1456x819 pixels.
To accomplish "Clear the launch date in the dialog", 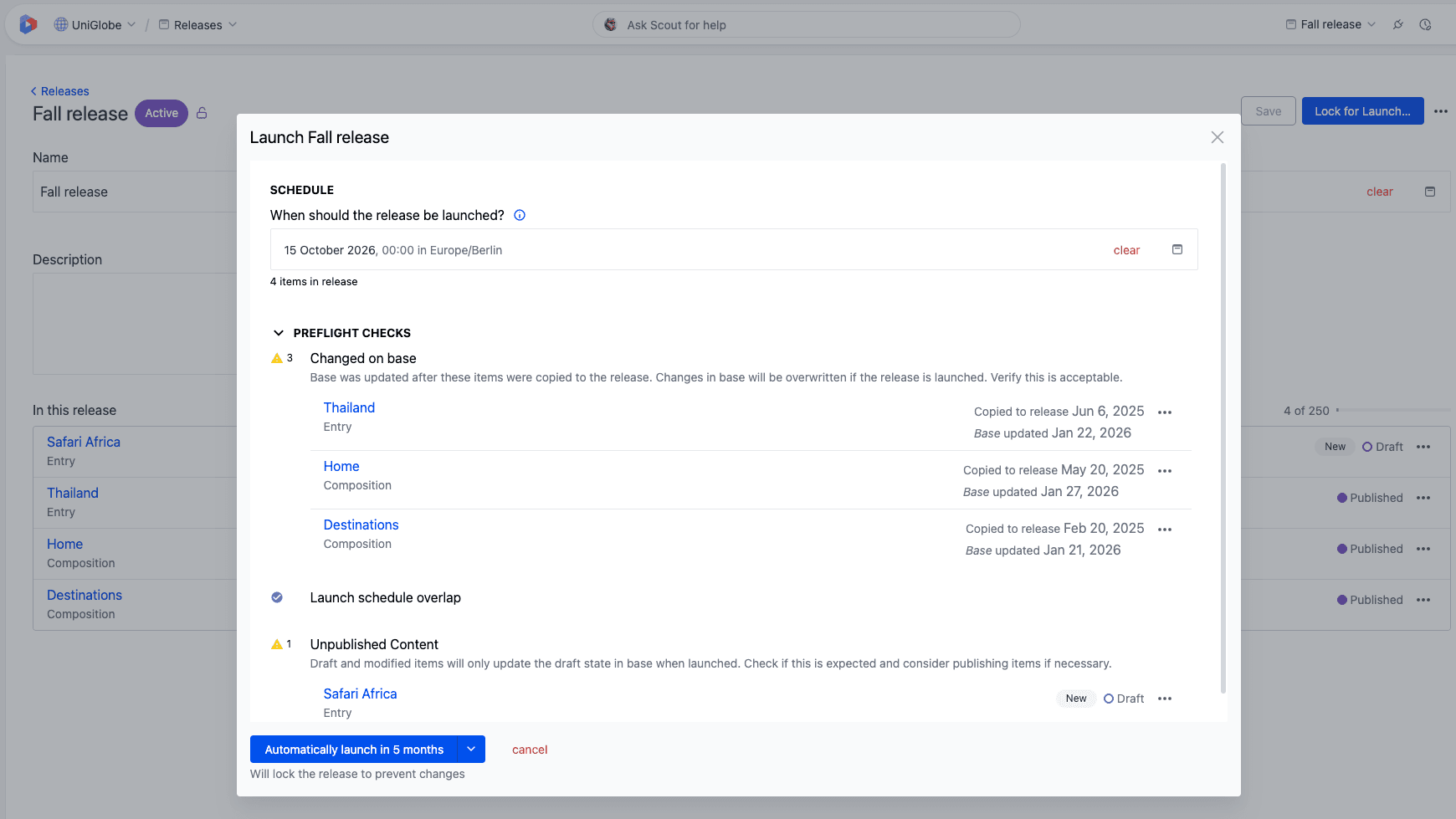I will 1126,250.
